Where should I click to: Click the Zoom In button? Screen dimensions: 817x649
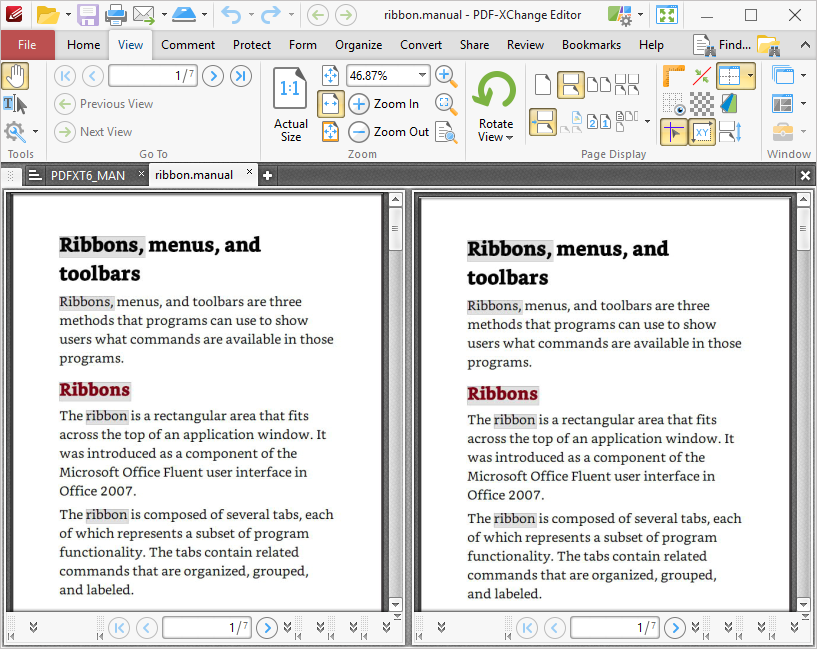[385, 104]
